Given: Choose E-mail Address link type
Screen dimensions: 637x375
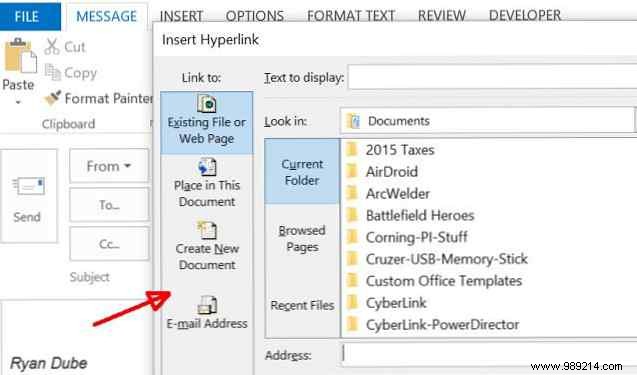Looking at the screenshot, I should 207,313.
